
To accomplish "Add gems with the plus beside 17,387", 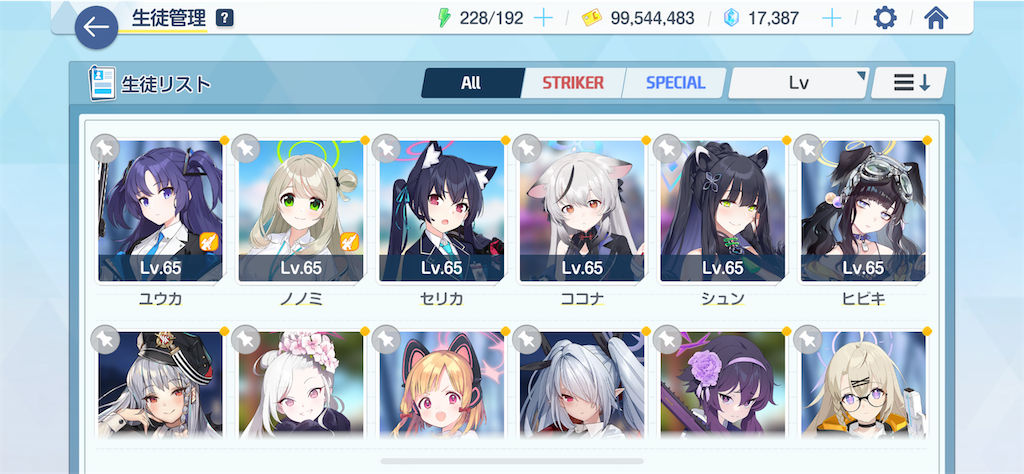I will coord(831,18).
